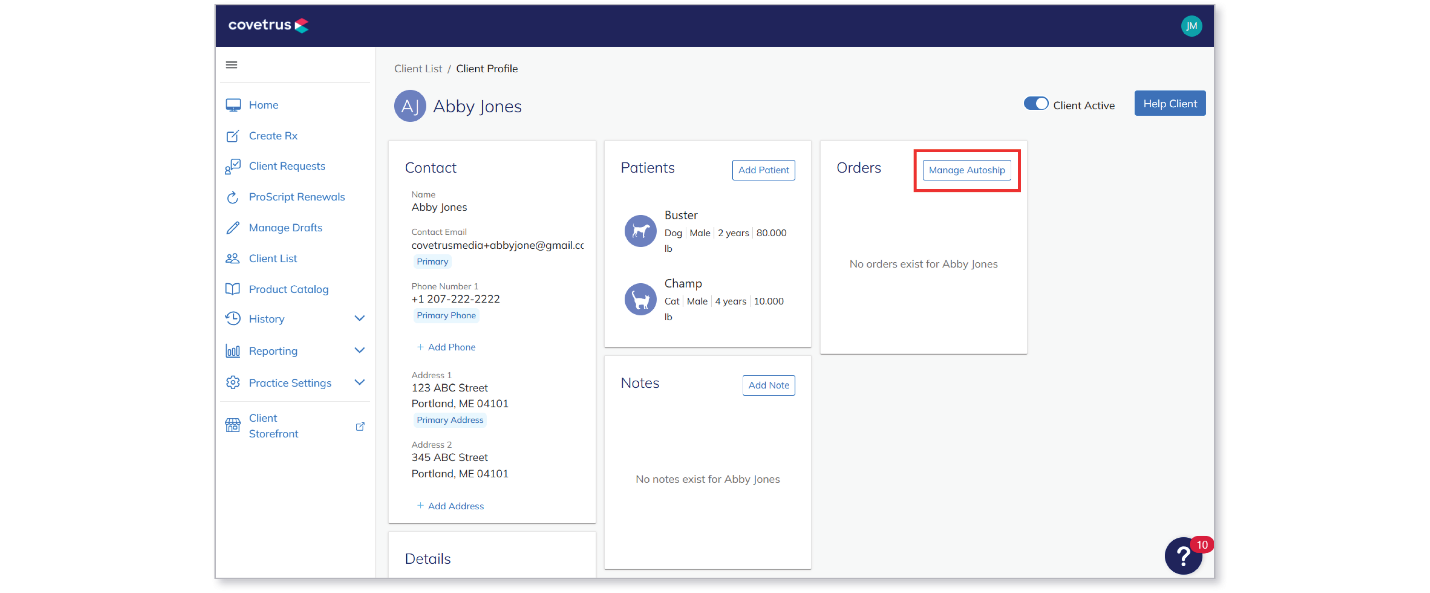
Task: Click the hamburger menu icon
Action: click(x=232, y=65)
